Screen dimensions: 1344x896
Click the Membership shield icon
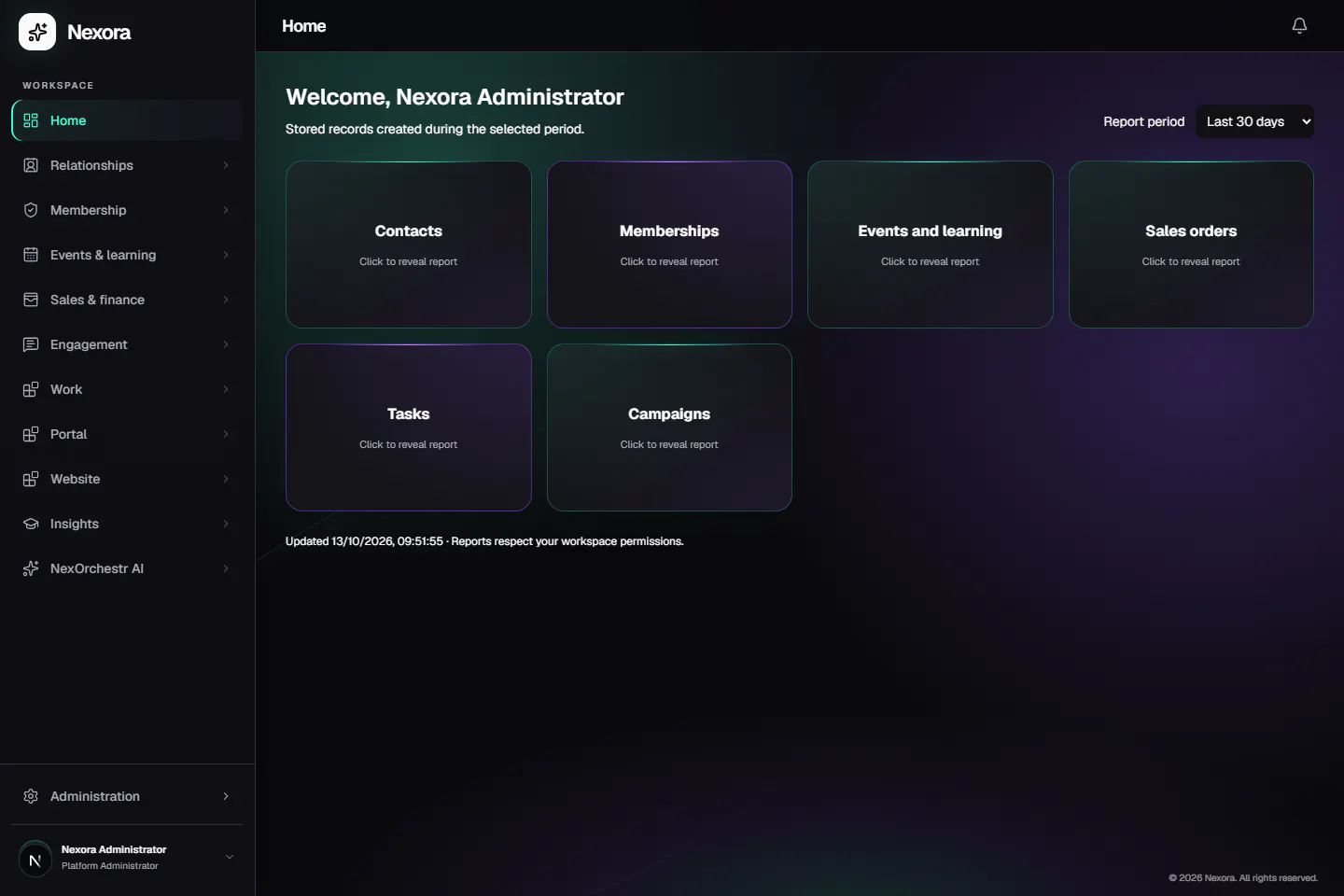31,210
